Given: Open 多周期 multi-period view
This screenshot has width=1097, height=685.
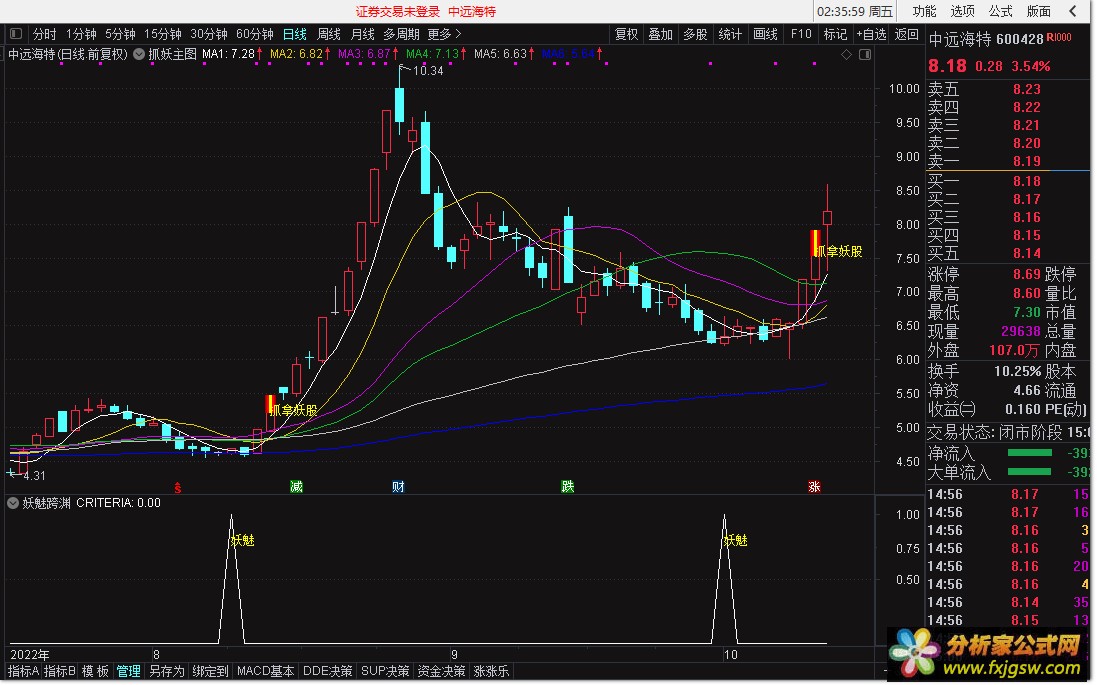Looking at the screenshot, I should coord(401,34).
